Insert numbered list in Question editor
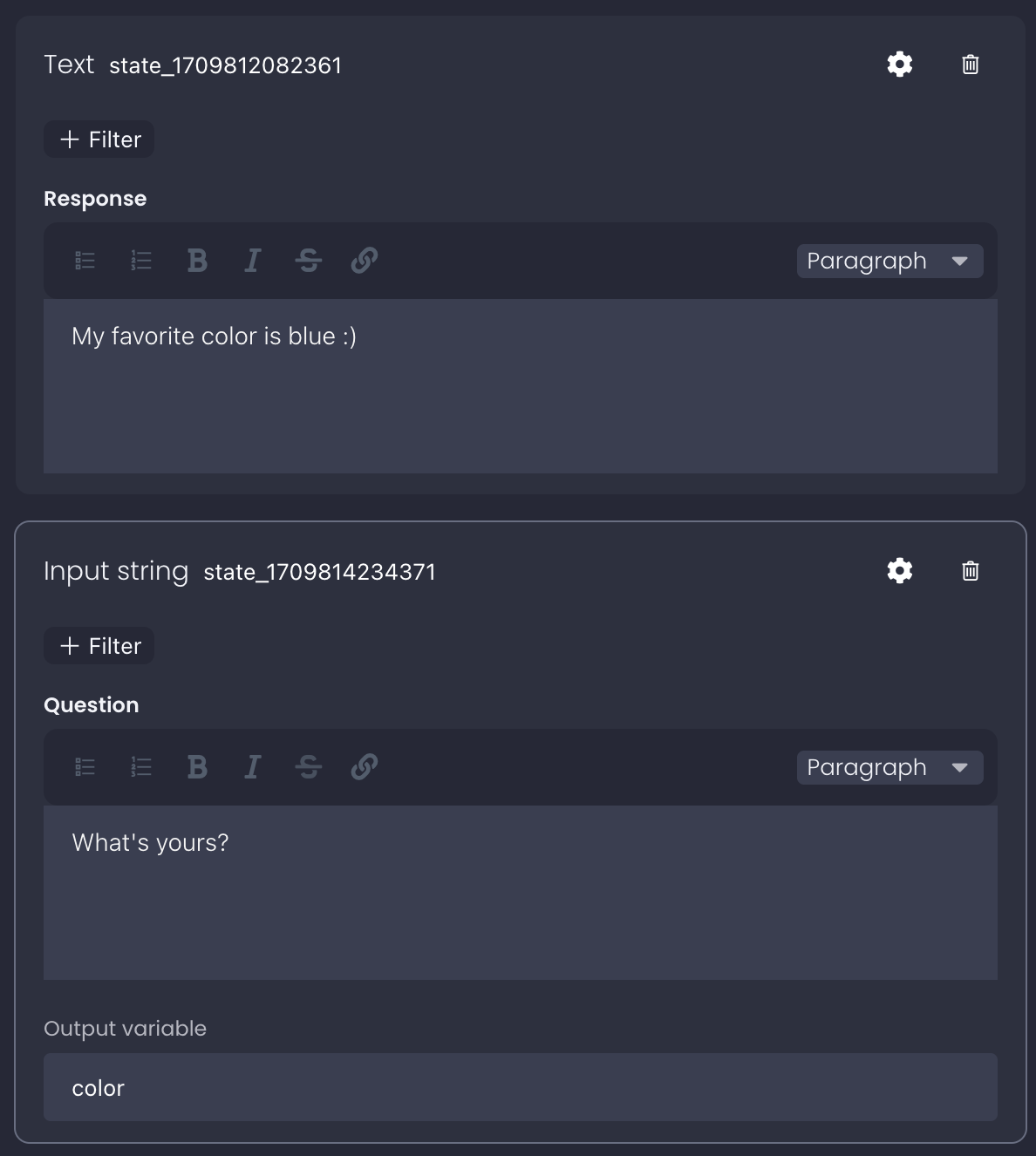Viewport: 1036px width, 1156px height. [x=141, y=767]
